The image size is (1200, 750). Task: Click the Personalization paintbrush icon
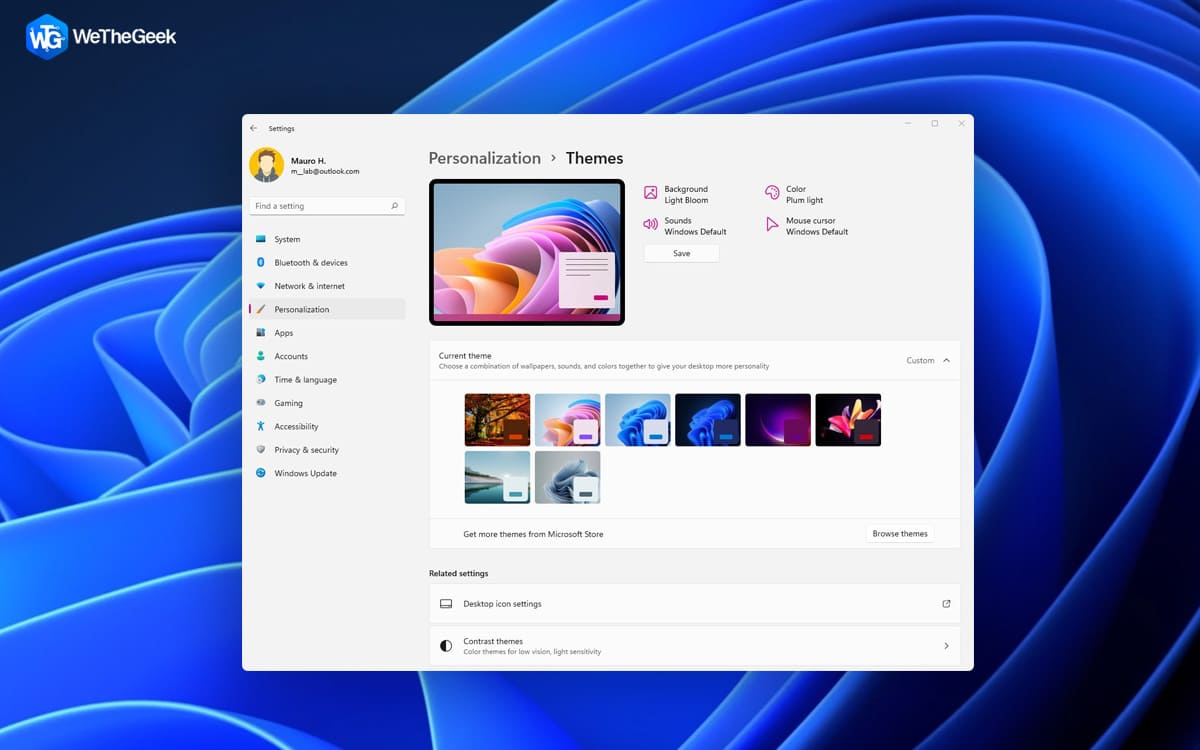tap(261, 309)
